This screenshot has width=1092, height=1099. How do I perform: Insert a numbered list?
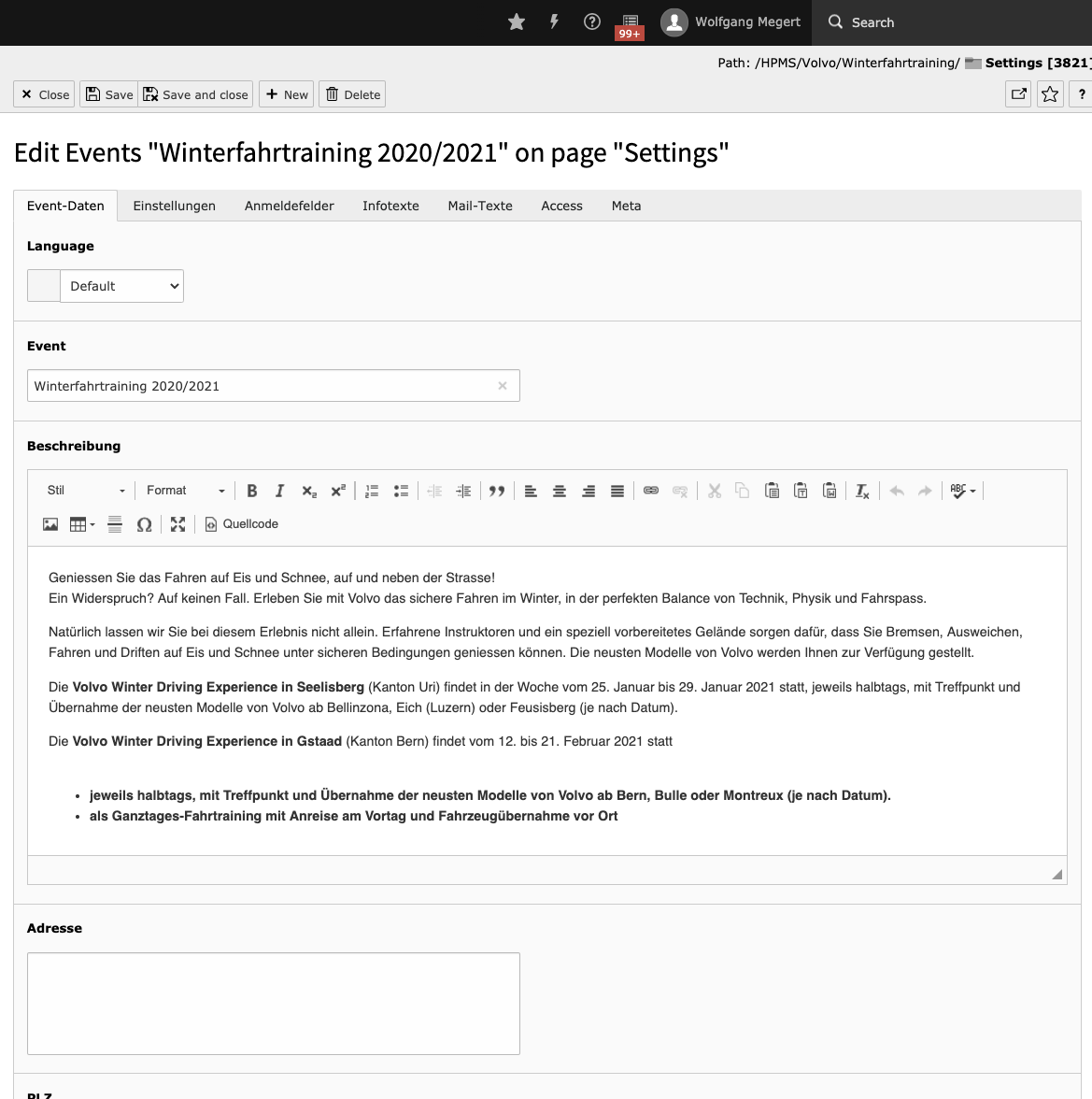pyautogui.click(x=372, y=491)
